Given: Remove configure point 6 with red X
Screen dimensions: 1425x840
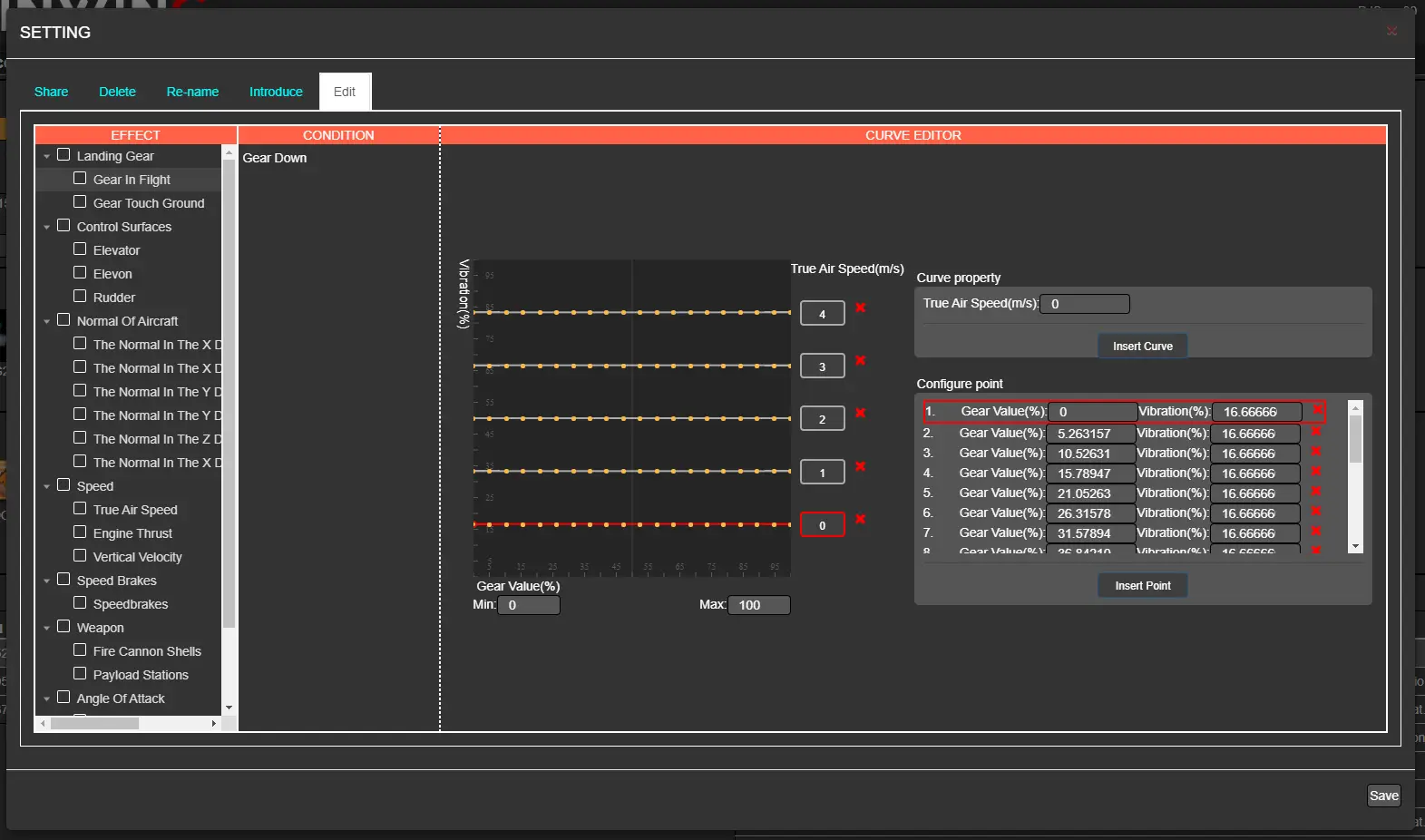Looking at the screenshot, I should click(1315, 512).
